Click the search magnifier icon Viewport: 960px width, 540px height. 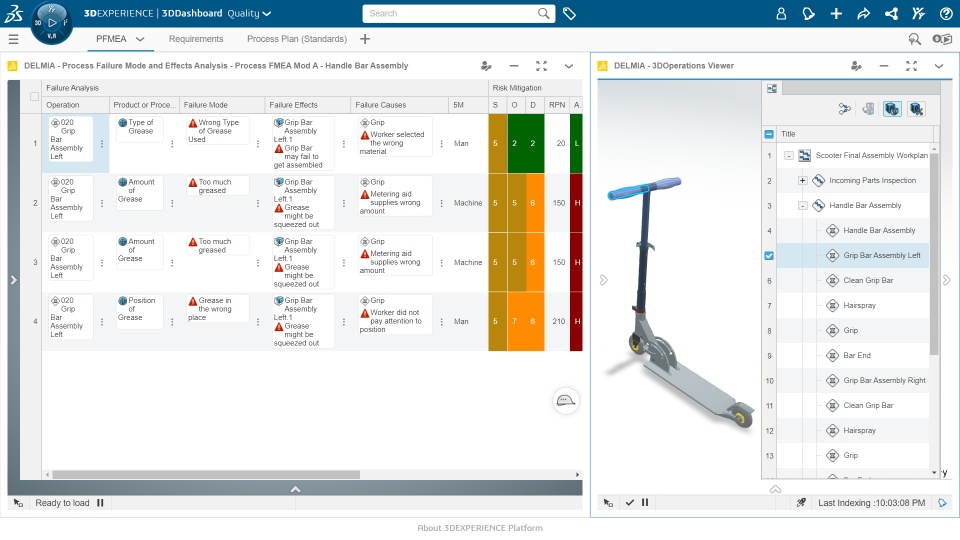click(x=543, y=13)
